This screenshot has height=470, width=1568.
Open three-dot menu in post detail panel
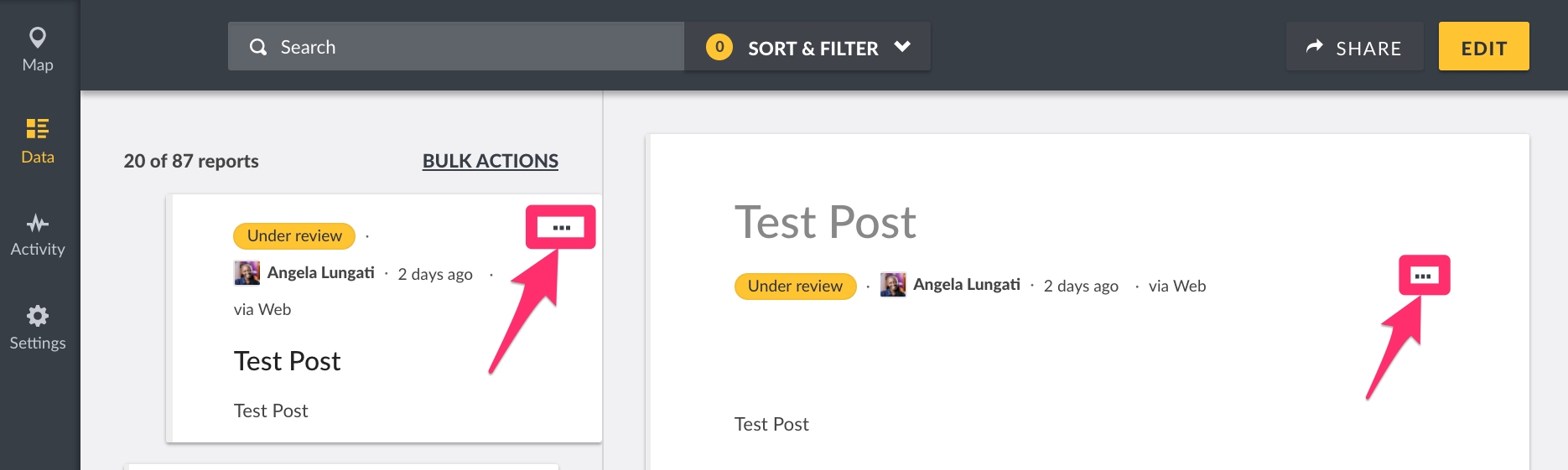(1423, 276)
